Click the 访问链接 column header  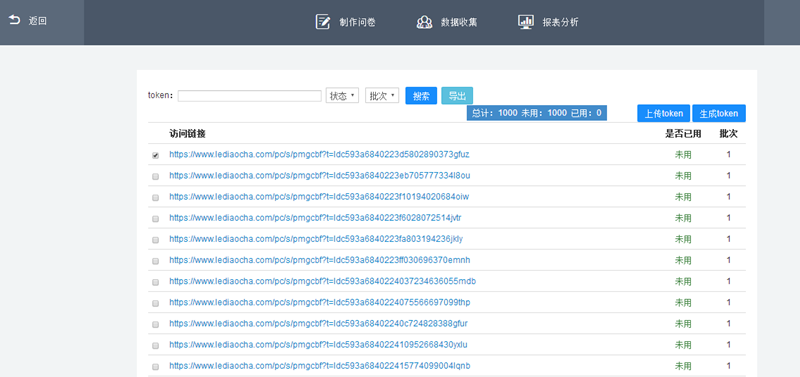(x=187, y=134)
